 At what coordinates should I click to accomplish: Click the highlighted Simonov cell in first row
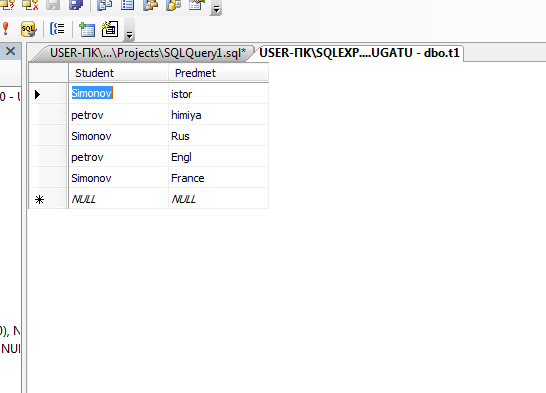pyautogui.click(x=118, y=93)
